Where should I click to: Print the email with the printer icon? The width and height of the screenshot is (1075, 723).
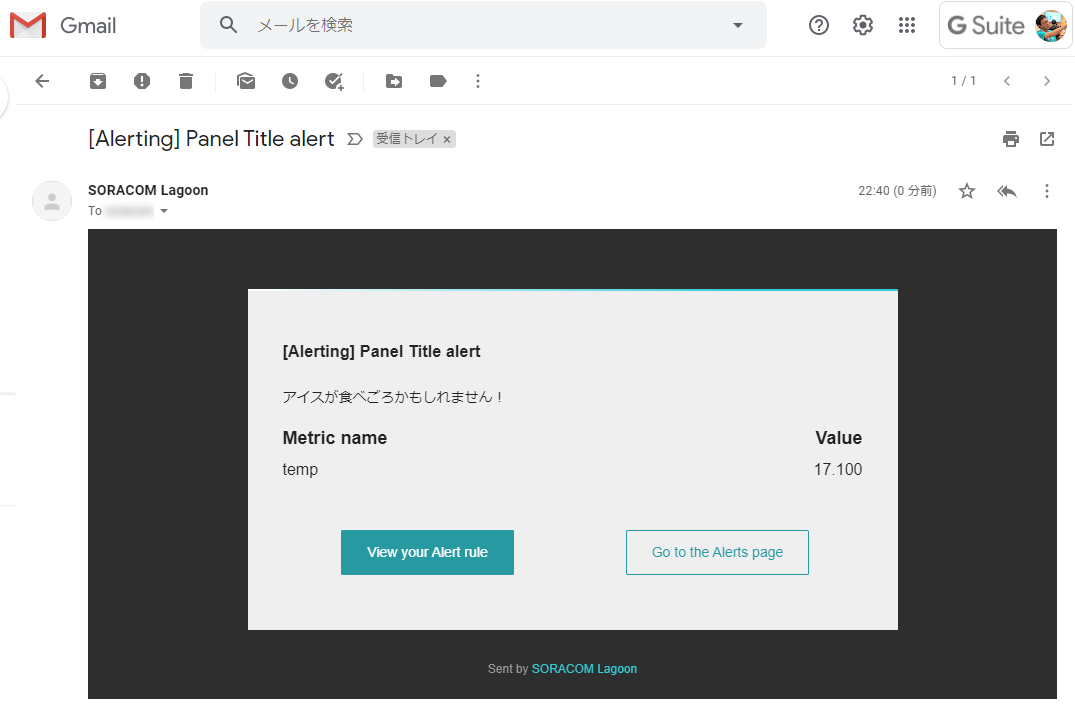(1011, 139)
